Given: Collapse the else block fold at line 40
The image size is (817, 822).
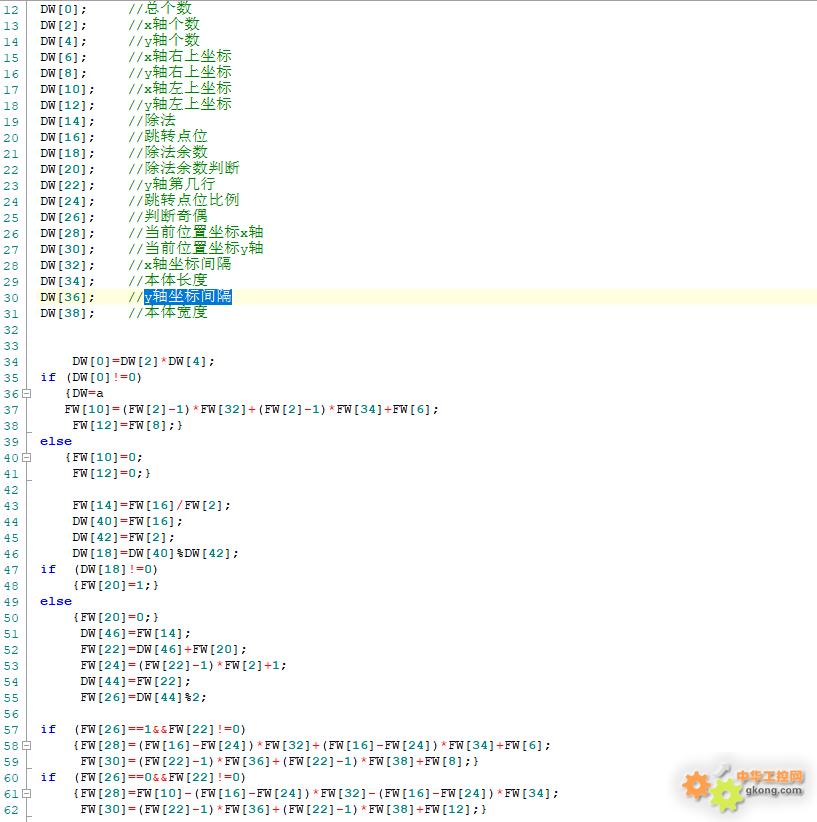Looking at the screenshot, I should 27,457.
